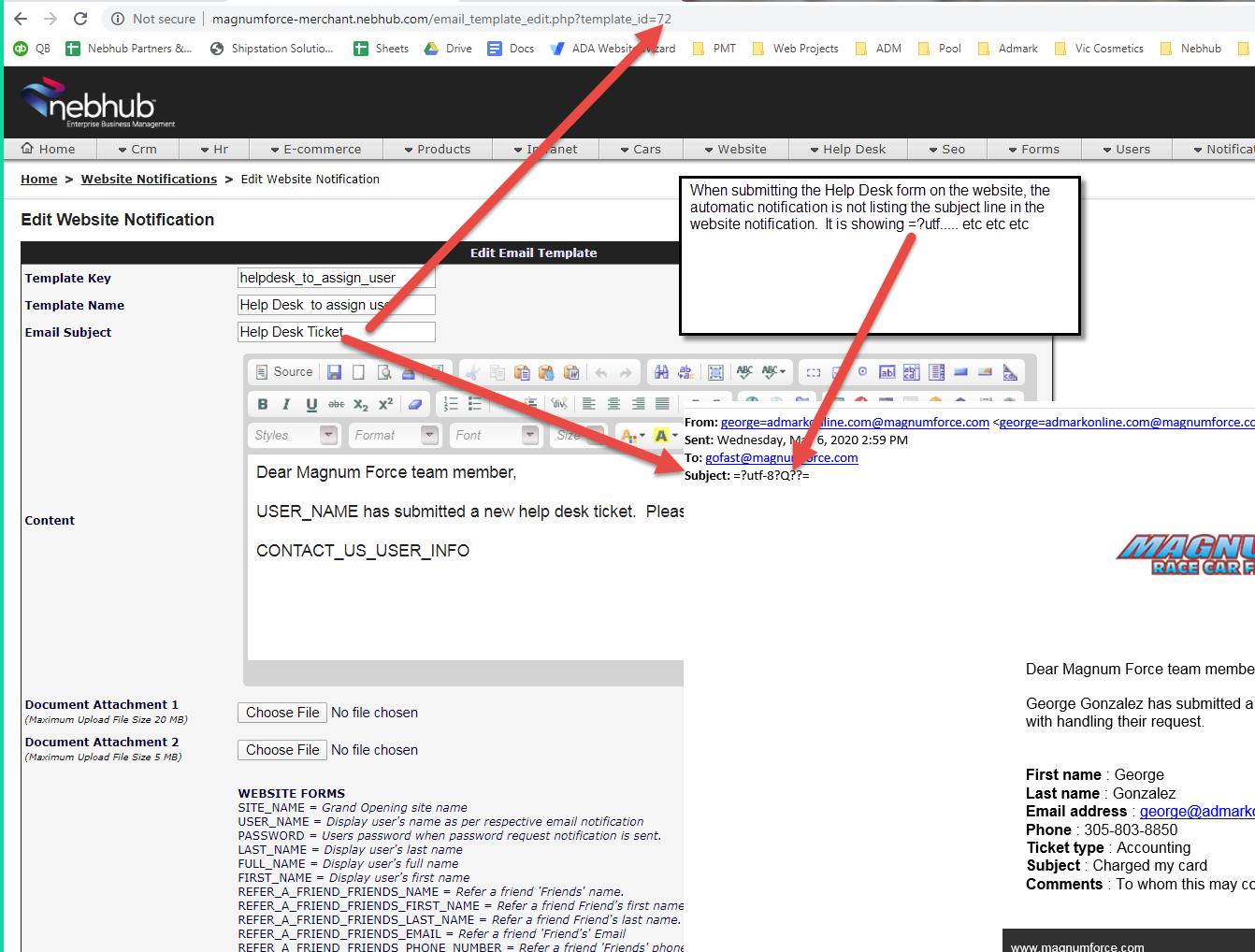Insert a Button form element
1255x952 pixels.
point(960,372)
